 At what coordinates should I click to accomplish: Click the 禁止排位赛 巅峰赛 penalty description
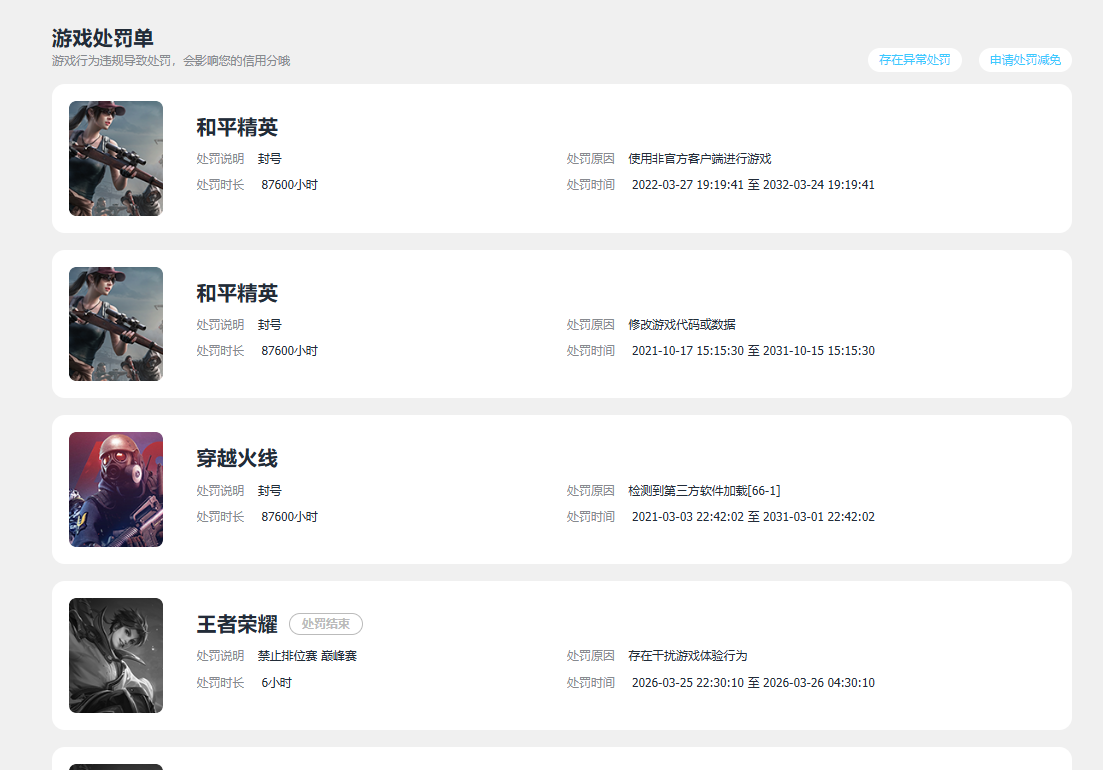click(307, 656)
